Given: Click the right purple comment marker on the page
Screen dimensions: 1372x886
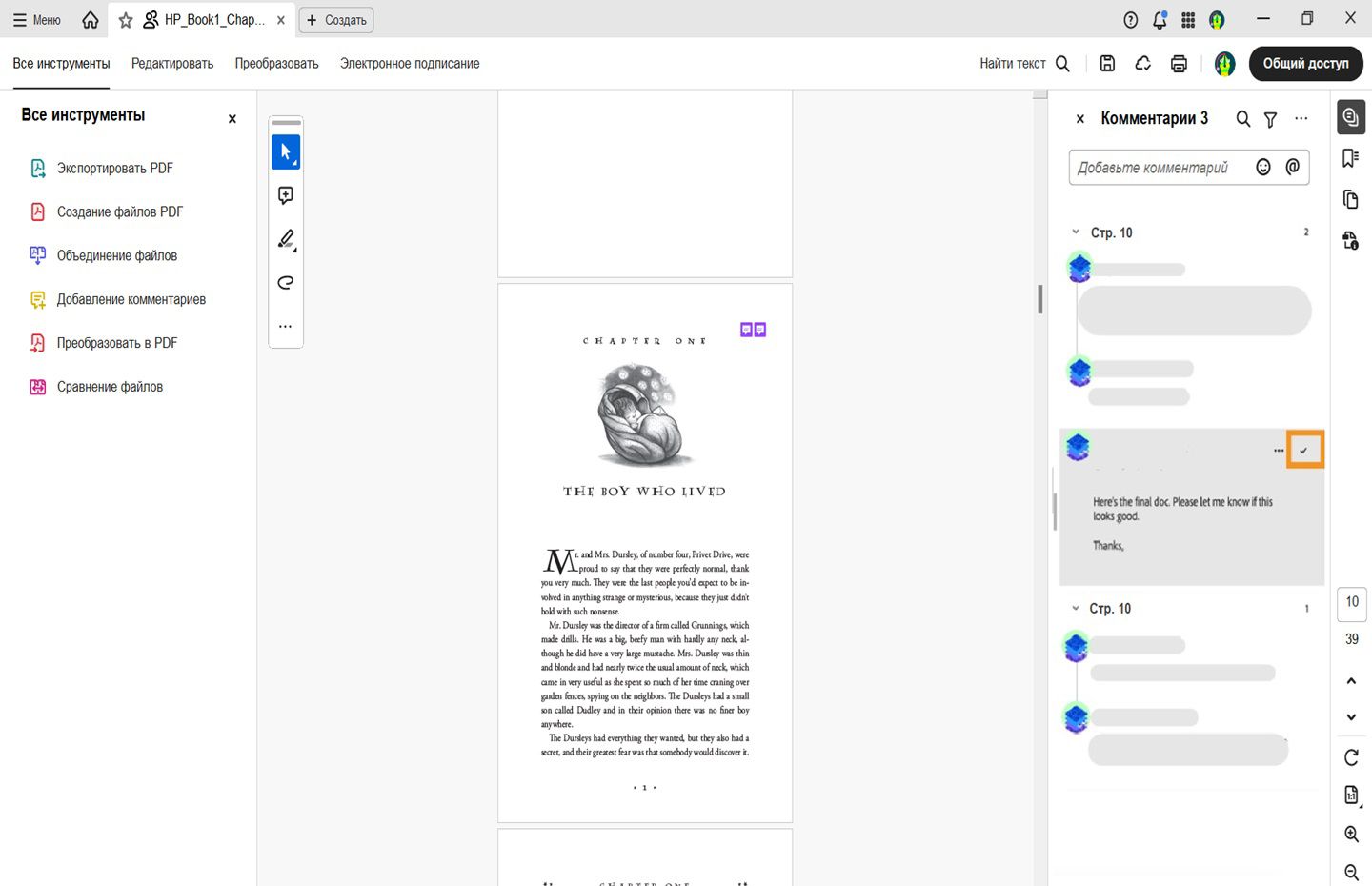Looking at the screenshot, I should pos(760,330).
